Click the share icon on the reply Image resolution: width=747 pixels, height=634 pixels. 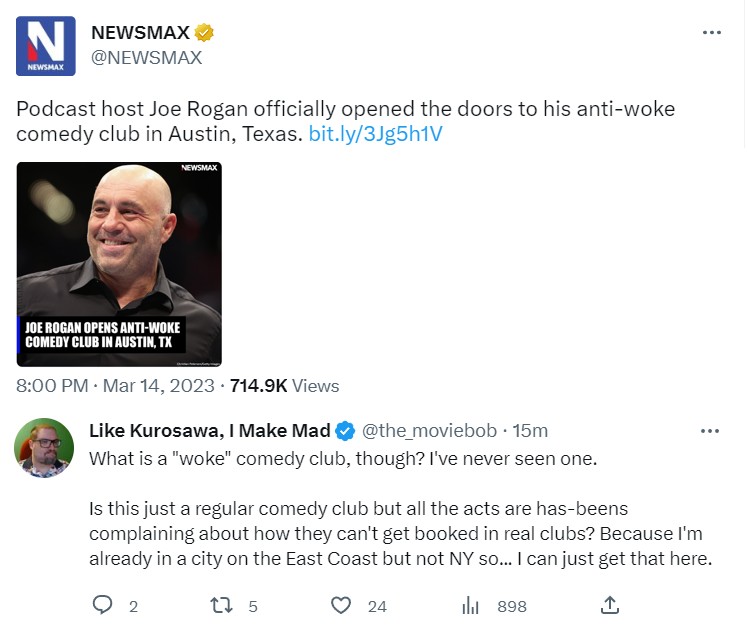coord(609,605)
